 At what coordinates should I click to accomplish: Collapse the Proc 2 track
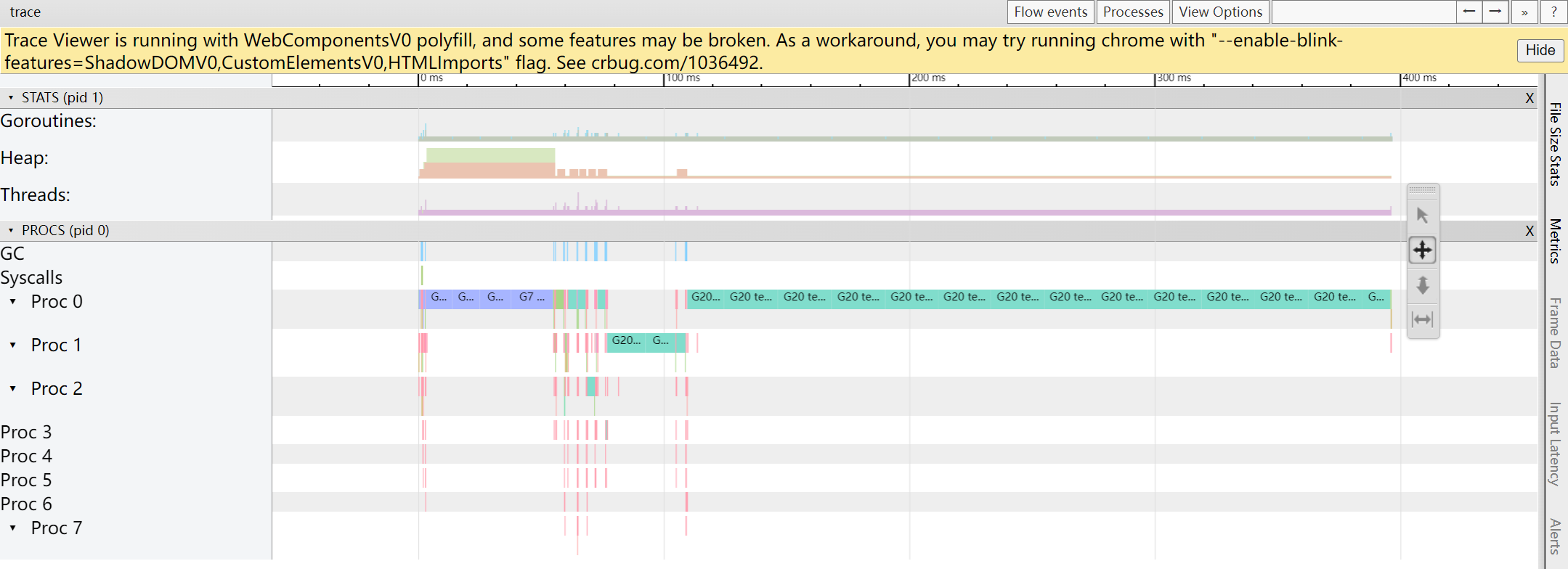click(13, 388)
